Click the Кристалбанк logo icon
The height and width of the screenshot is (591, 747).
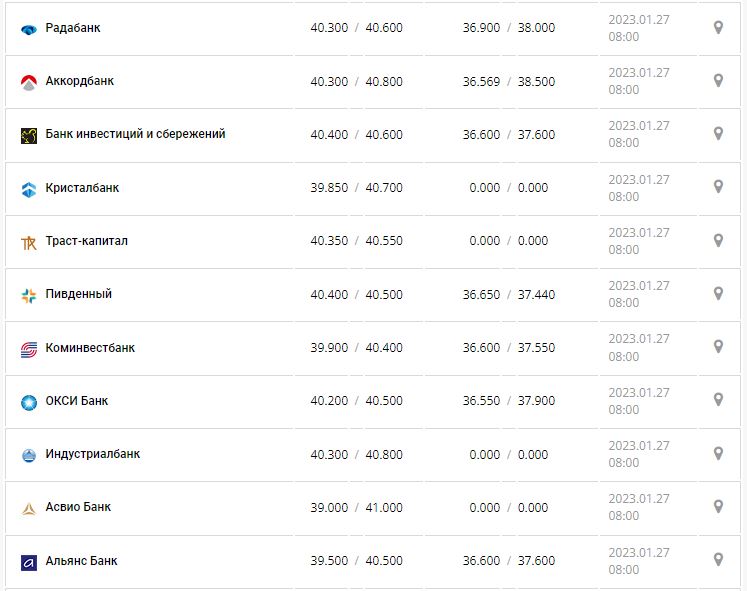coord(28,189)
